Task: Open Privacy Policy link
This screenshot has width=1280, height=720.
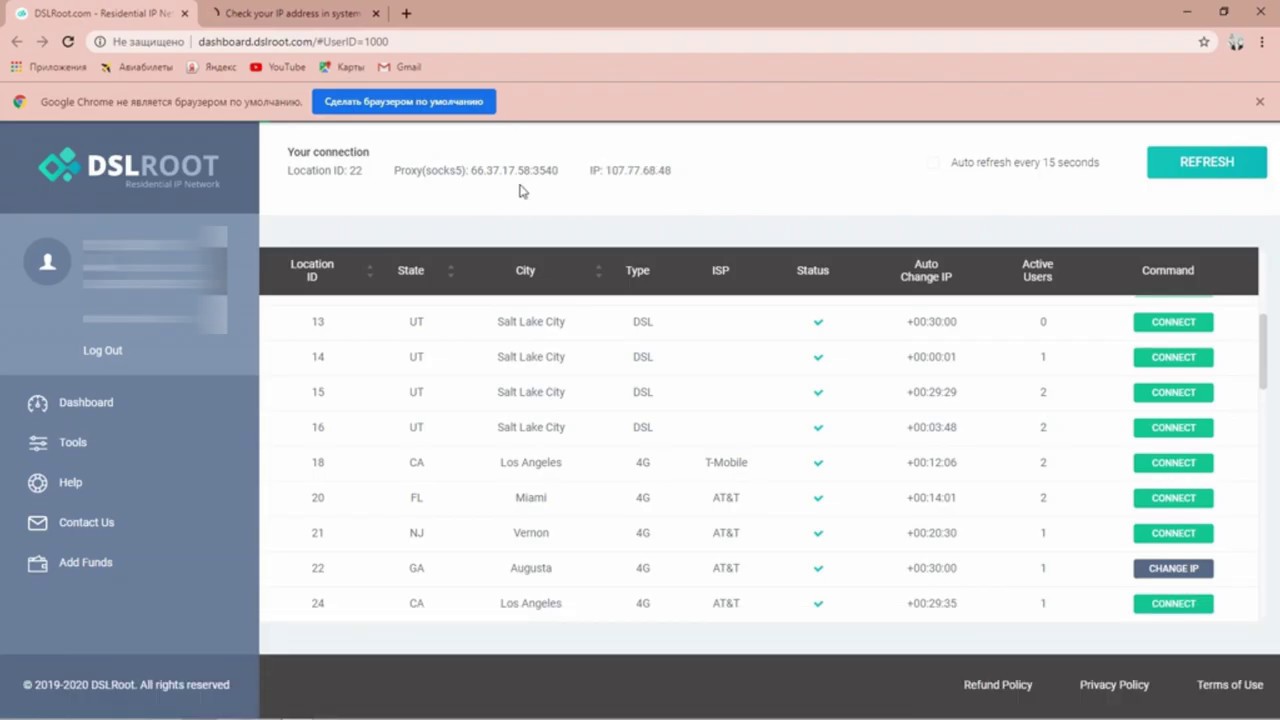Action: (1114, 685)
